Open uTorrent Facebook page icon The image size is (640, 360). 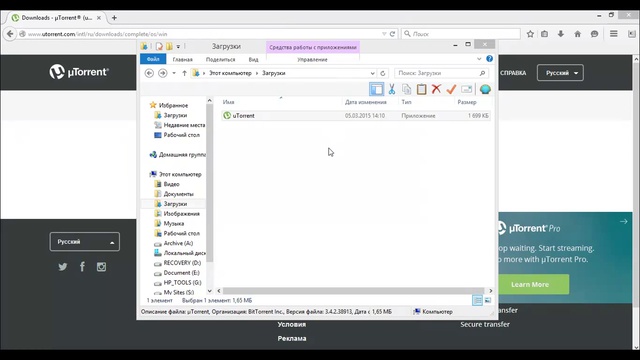coord(82,267)
